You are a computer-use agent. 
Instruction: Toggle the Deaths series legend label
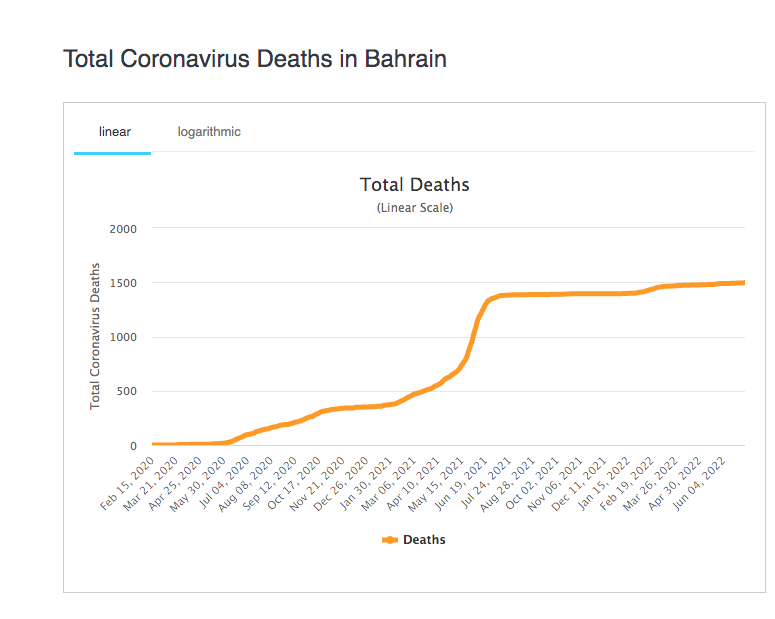(424, 540)
